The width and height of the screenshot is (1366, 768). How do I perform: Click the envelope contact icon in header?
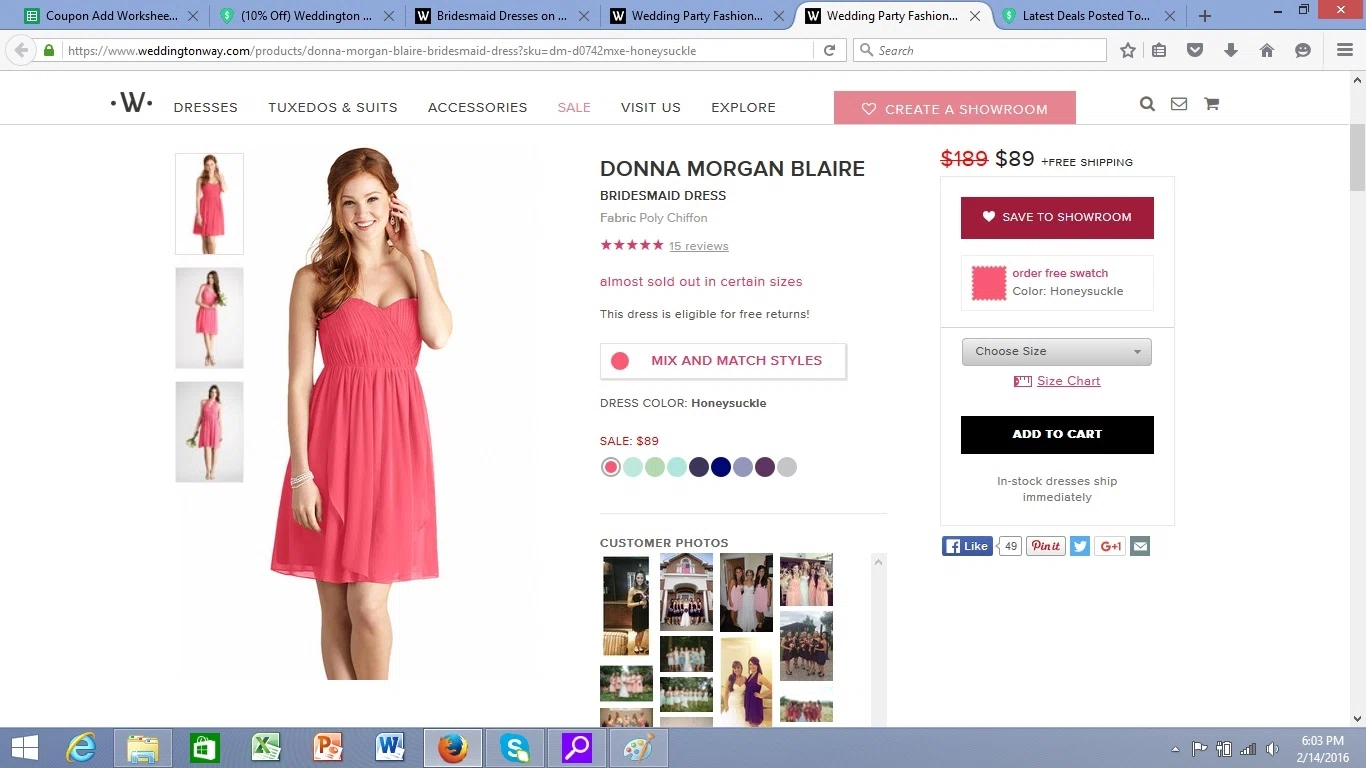coord(1179,104)
